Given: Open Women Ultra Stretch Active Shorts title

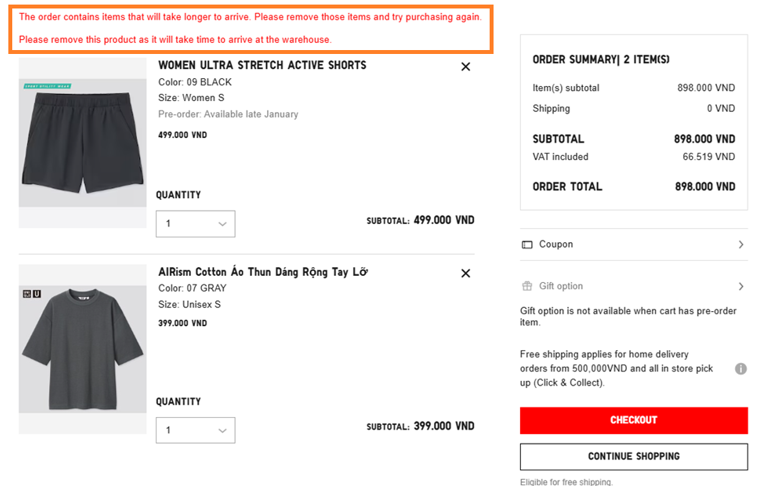Looking at the screenshot, I should pos(262,65).
